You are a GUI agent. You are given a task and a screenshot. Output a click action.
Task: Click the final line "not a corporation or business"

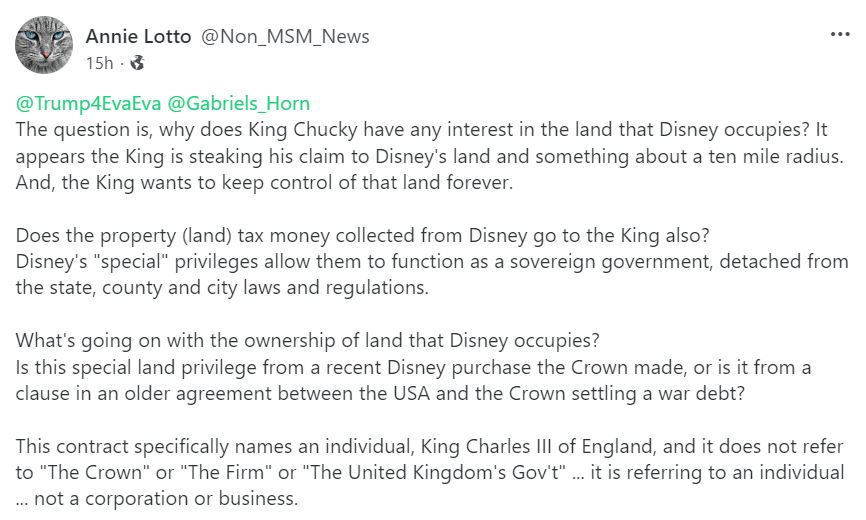[x=157, y=499]
